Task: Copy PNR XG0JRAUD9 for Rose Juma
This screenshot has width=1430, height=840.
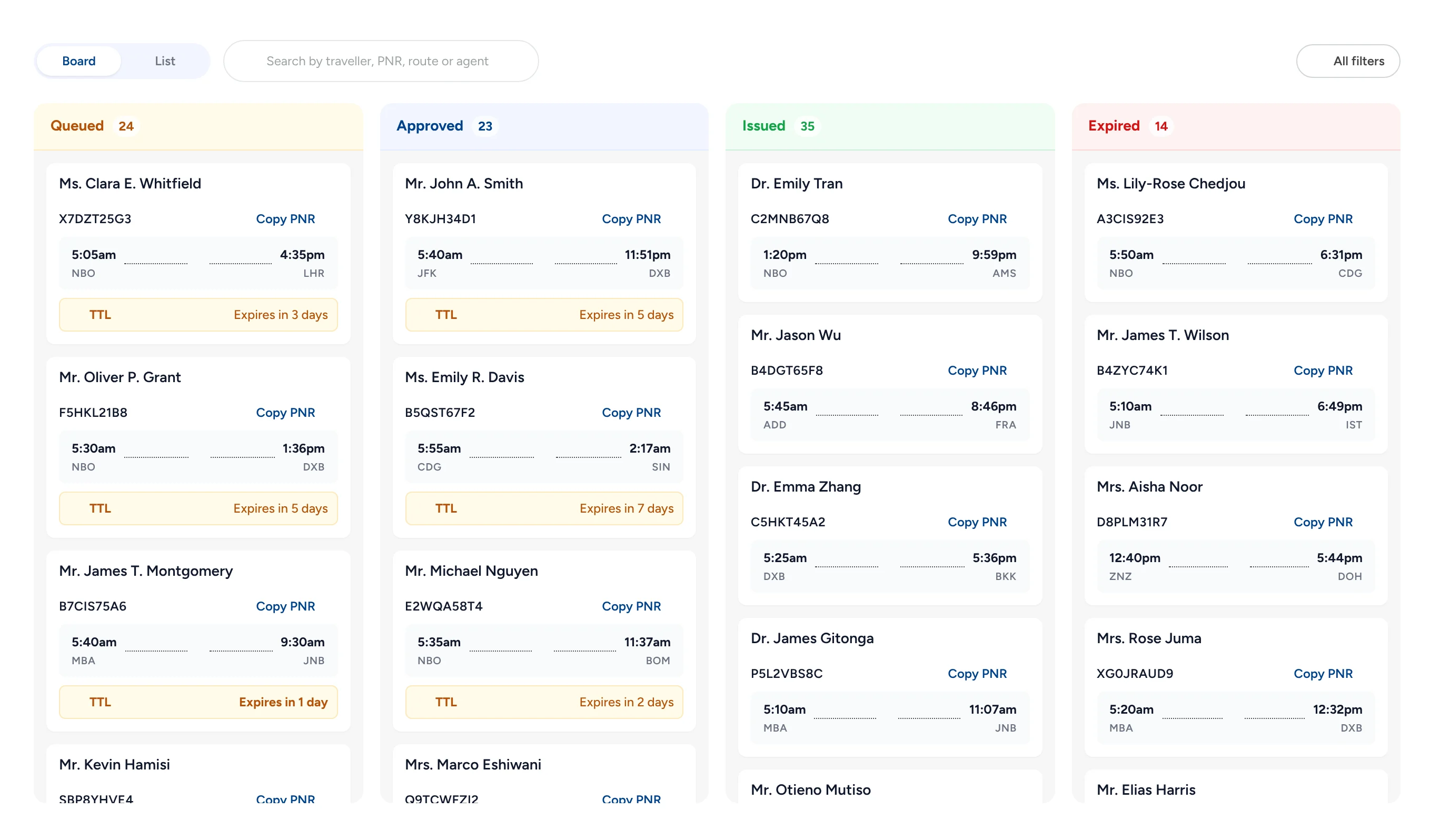Action: (x=1323, y=673)
